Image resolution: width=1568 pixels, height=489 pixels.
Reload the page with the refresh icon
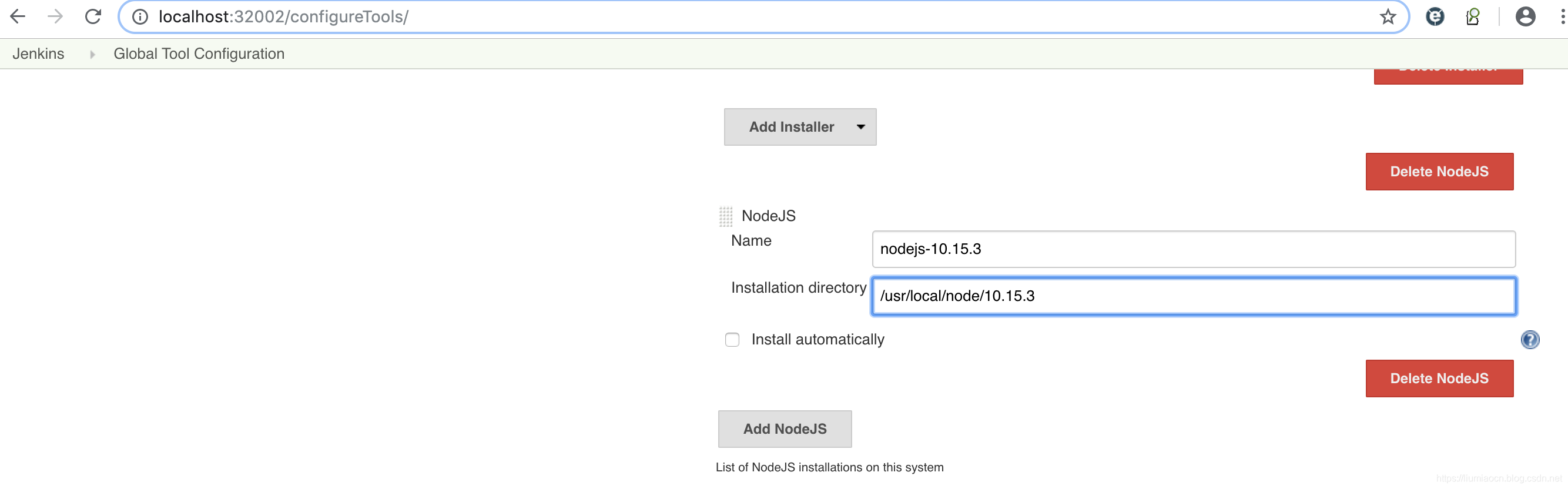(93, 16)
